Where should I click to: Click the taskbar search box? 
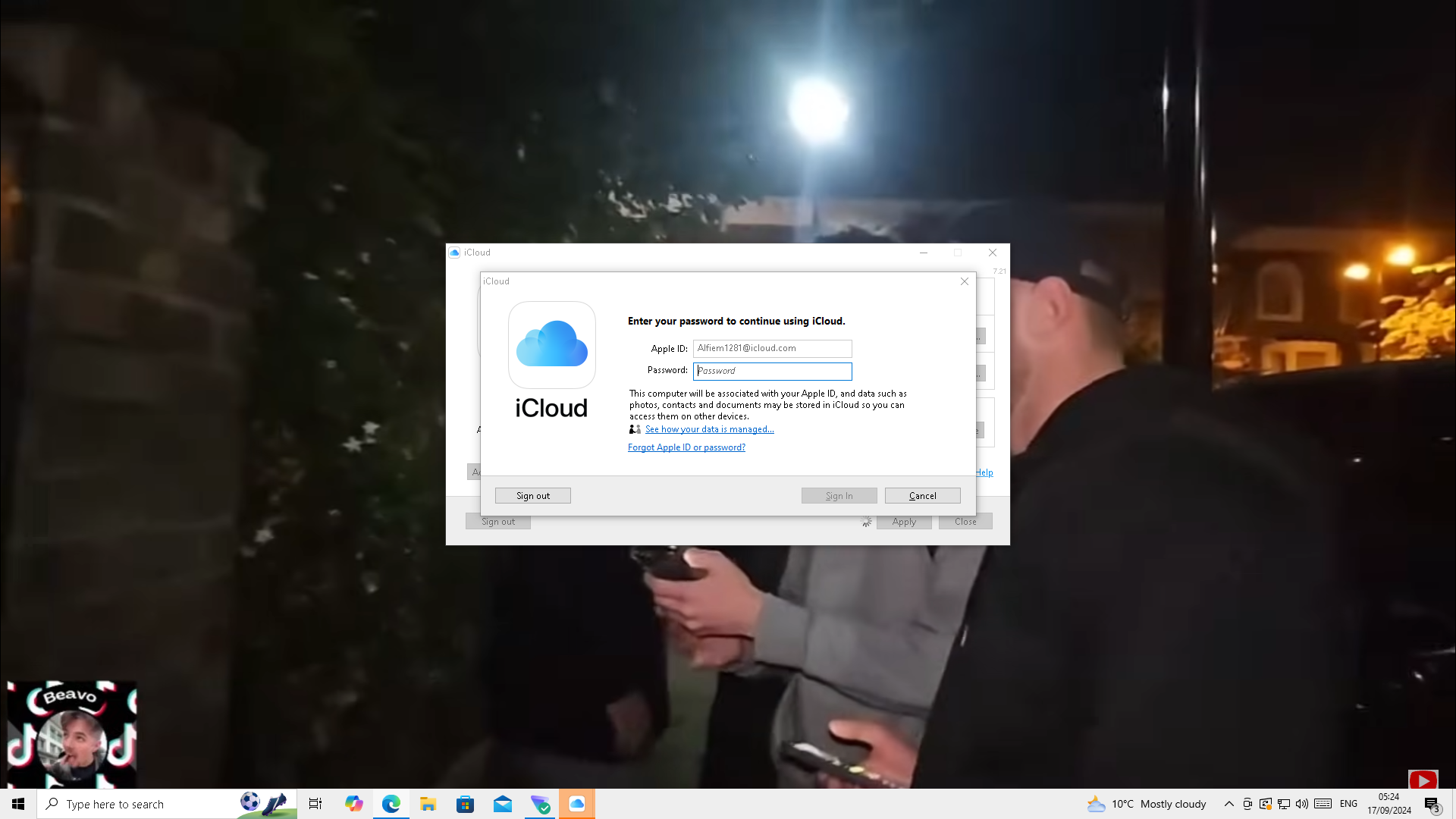[167, 804]
